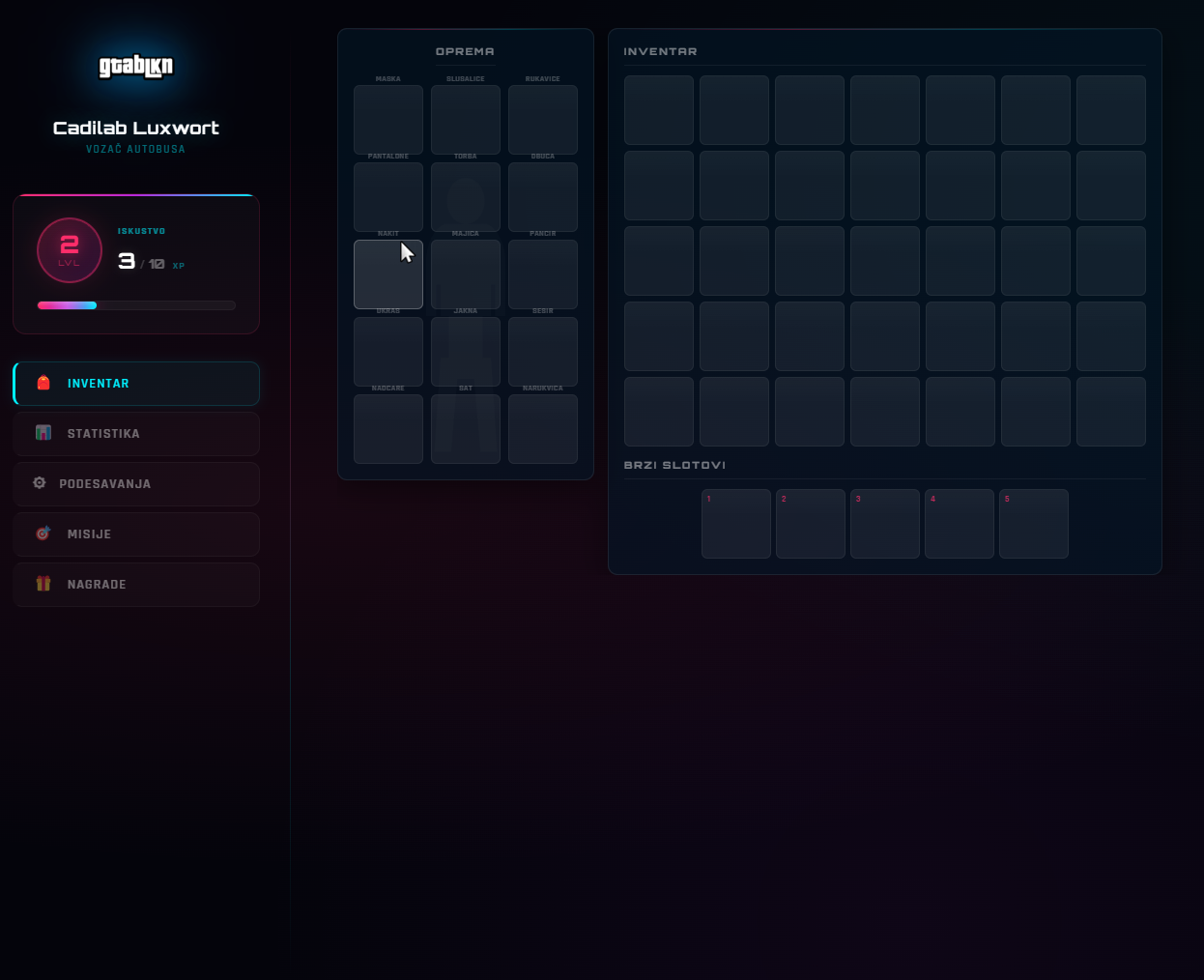This screenshot has width=1204, height=980.
Task: Choose the Pancir armor slot
Action: point(543,274)
